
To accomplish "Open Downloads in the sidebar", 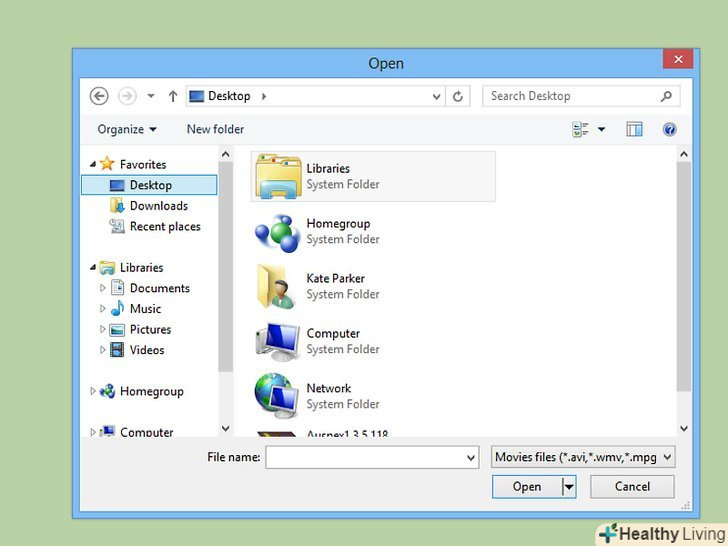I will click(158, 206).
